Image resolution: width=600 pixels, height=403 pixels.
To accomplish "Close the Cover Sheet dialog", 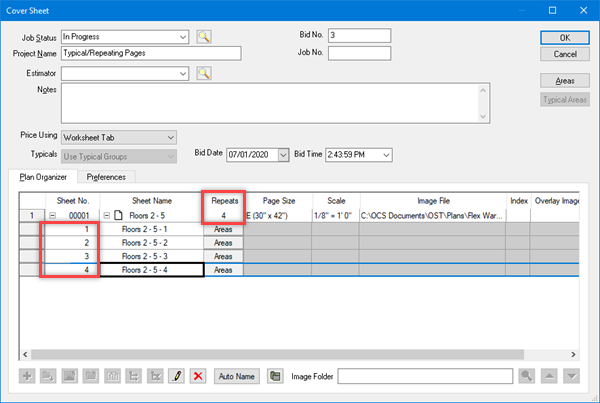I will click(583, 10).
